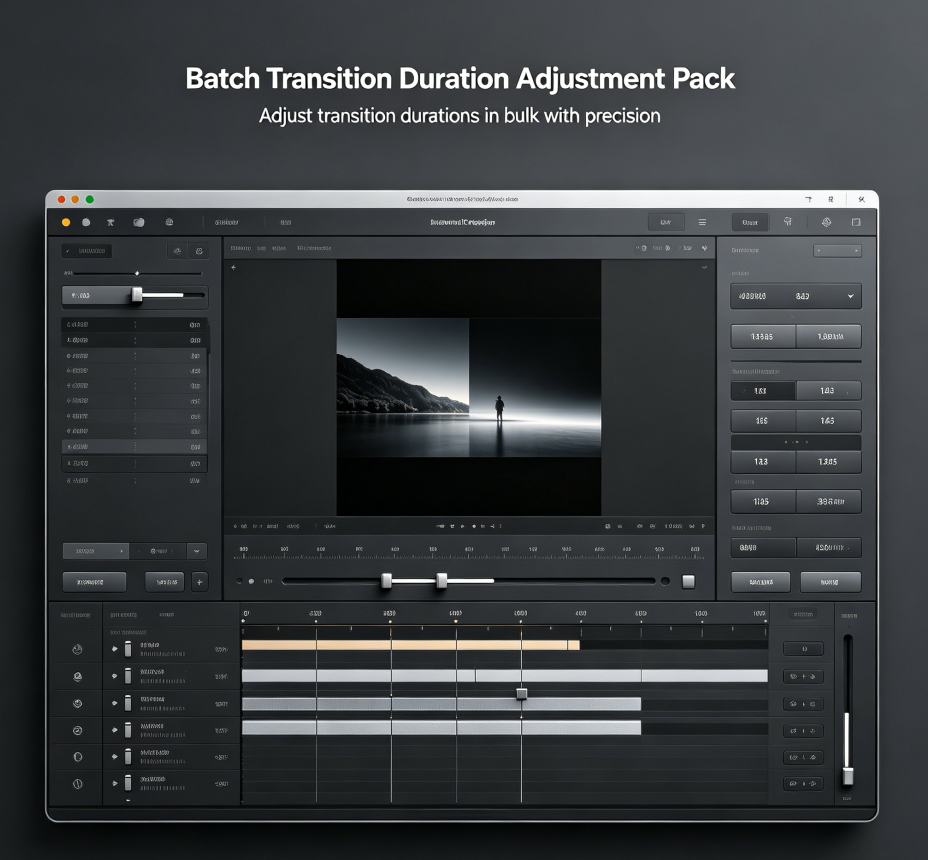928x860 pixels.
Task: Toggle the vertical switch on the third timeline track
Action: click(128, 703)
